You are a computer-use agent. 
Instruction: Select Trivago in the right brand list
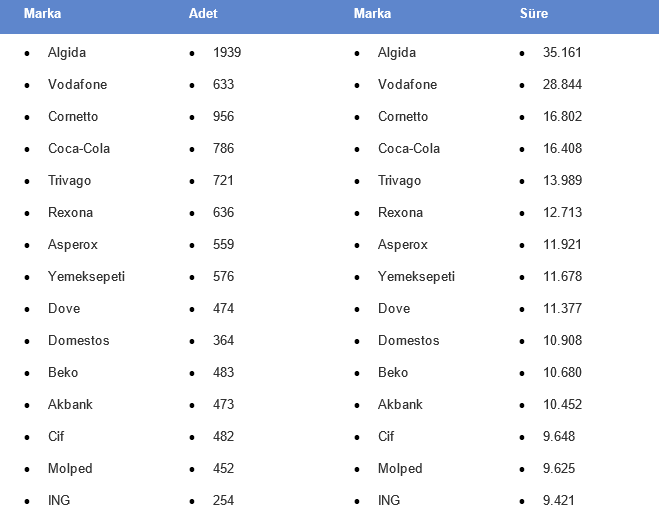pos(399,181)
